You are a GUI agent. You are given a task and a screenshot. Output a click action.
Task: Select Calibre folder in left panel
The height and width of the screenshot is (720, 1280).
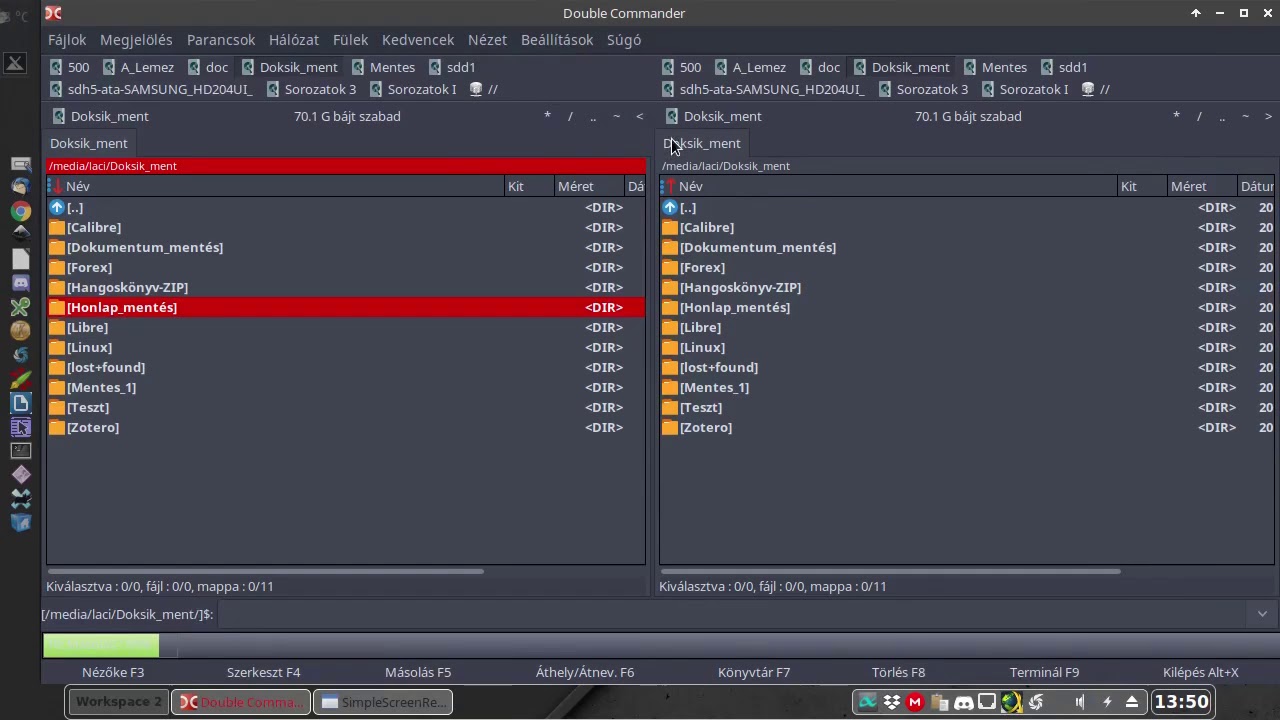pos(346,227)
